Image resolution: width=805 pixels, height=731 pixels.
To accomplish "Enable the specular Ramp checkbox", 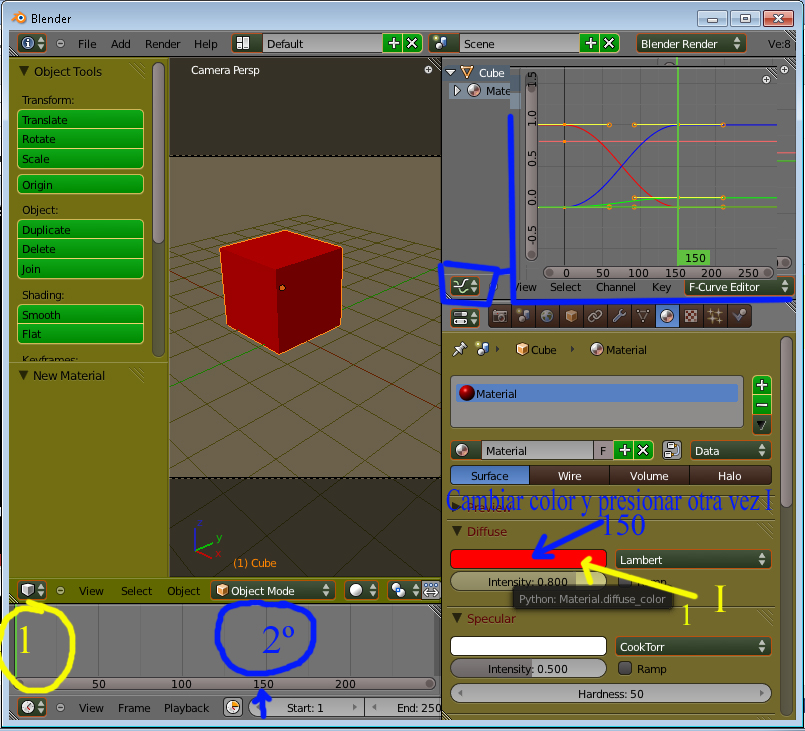I will pyautogui.click(x=625, y=668).
